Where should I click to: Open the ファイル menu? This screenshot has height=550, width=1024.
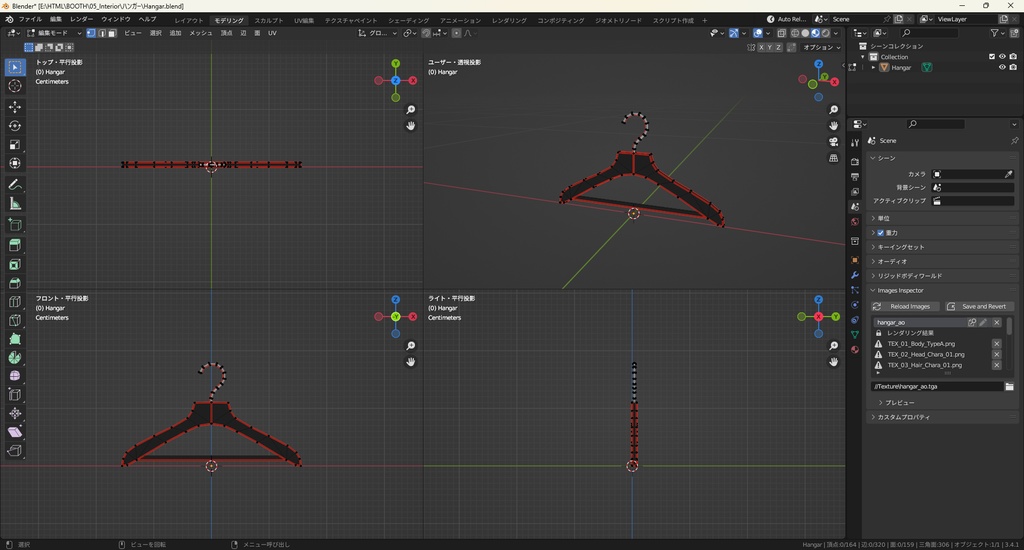point(30,19)
